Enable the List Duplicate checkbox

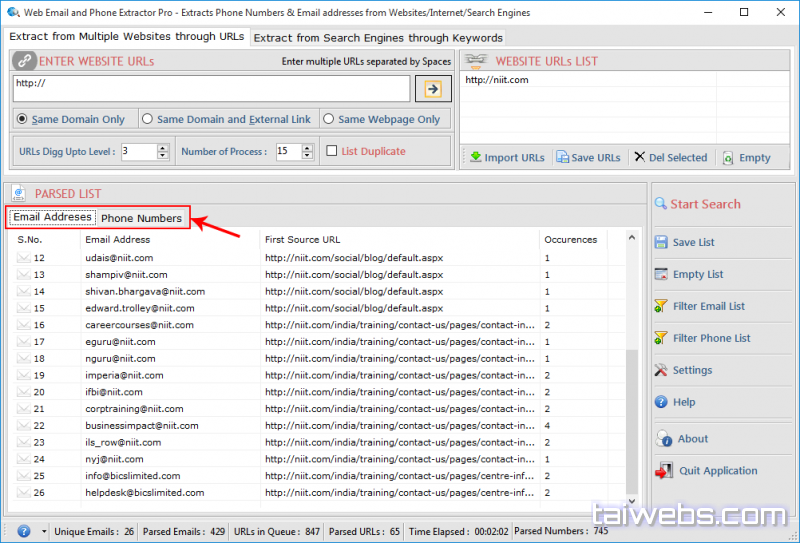[333, 152]
